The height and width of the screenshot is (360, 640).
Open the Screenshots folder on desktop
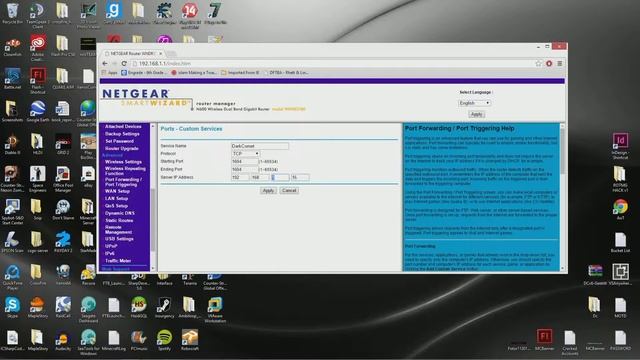(x=12, y=111)
